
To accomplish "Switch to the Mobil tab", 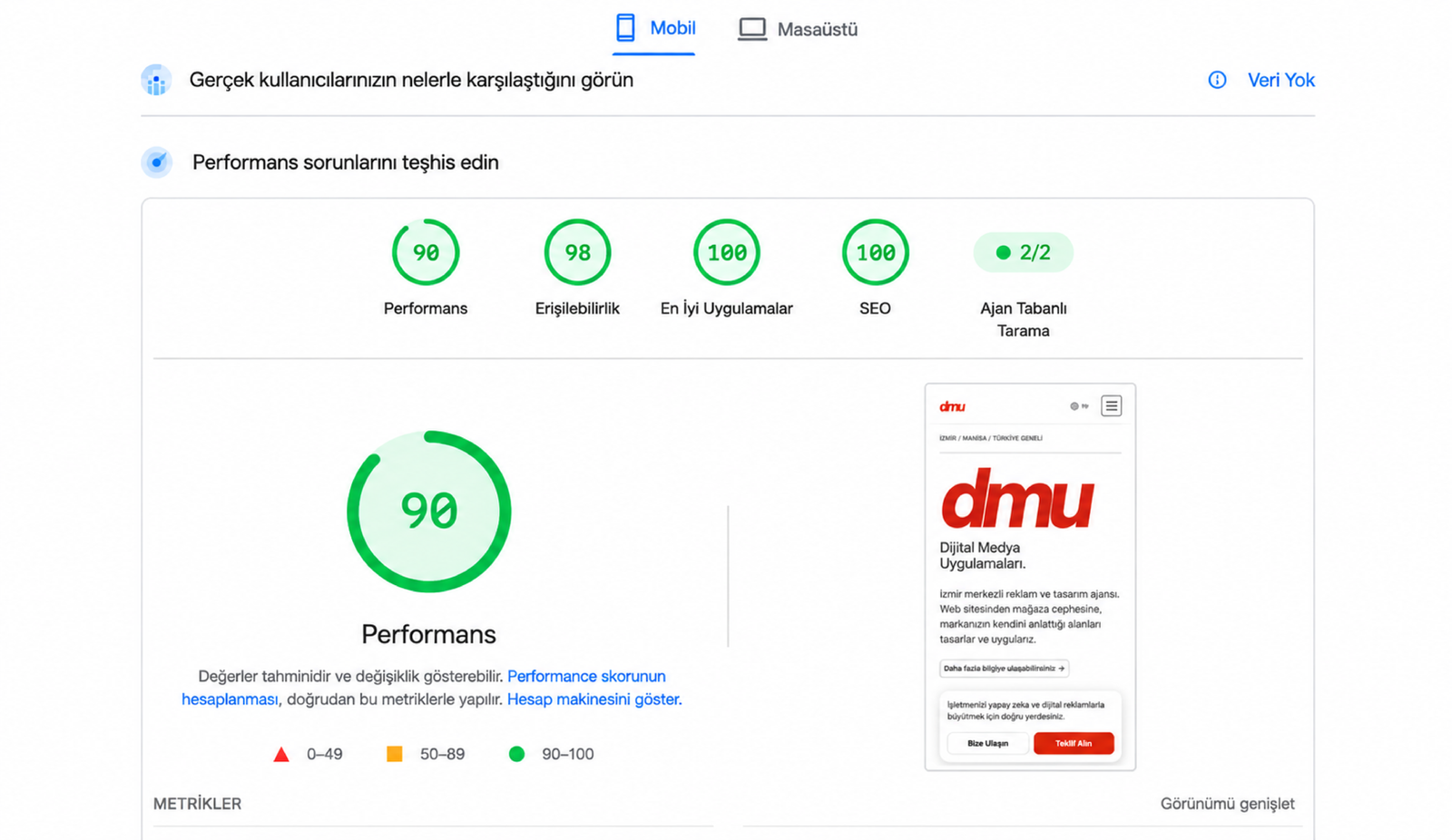I will click(x=654, y=29).
